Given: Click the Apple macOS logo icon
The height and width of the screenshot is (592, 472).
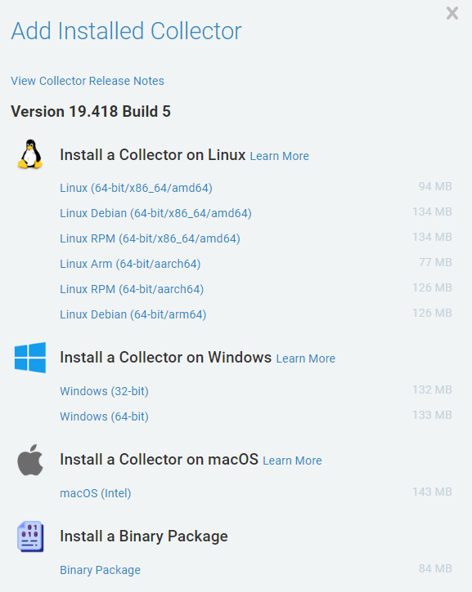Looking at the screenshot, I should click(30, 460).
